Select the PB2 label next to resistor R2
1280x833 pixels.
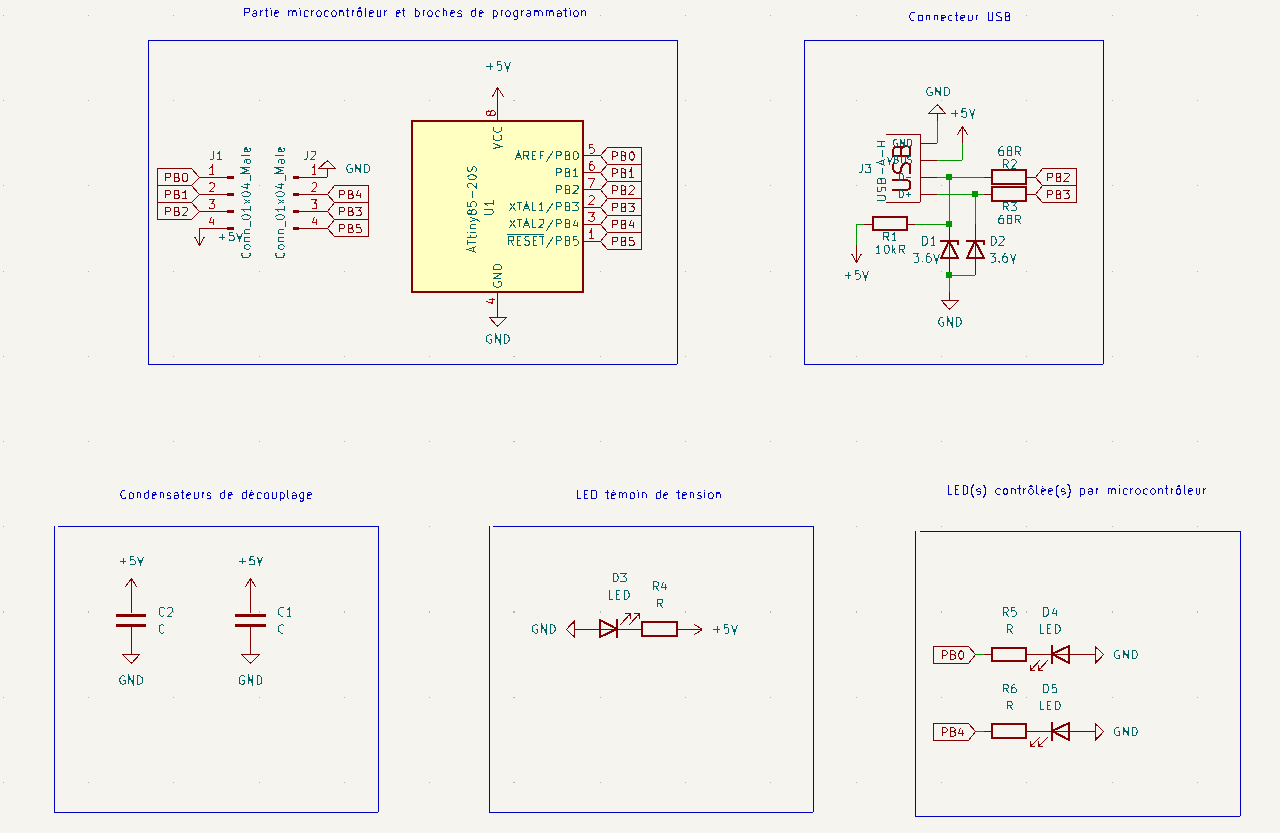tap(1057, 177)
